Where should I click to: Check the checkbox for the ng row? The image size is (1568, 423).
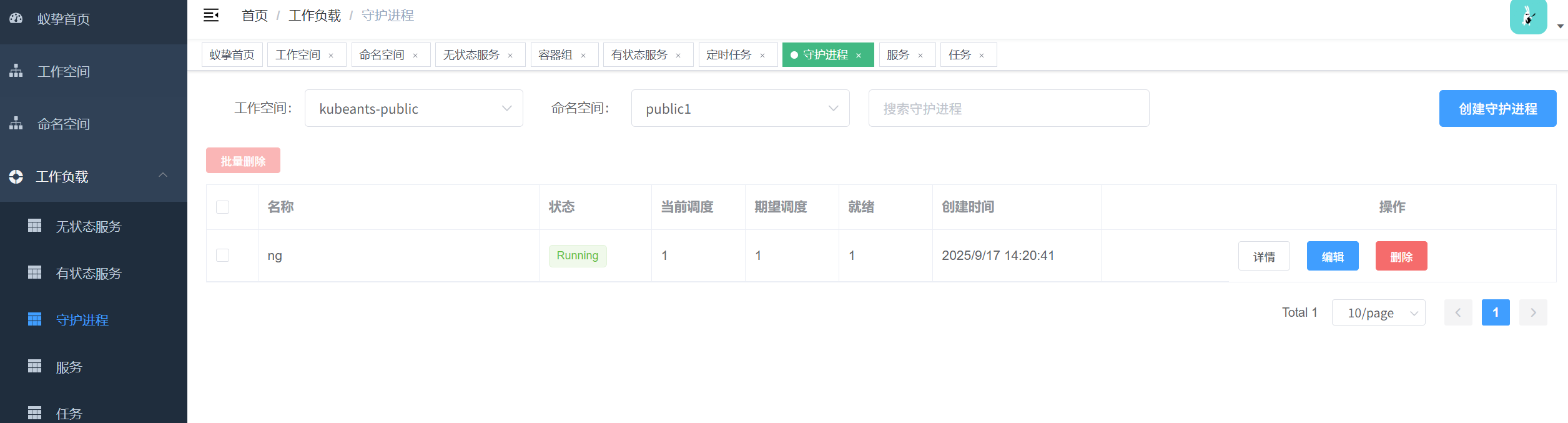tap(223, 256)
